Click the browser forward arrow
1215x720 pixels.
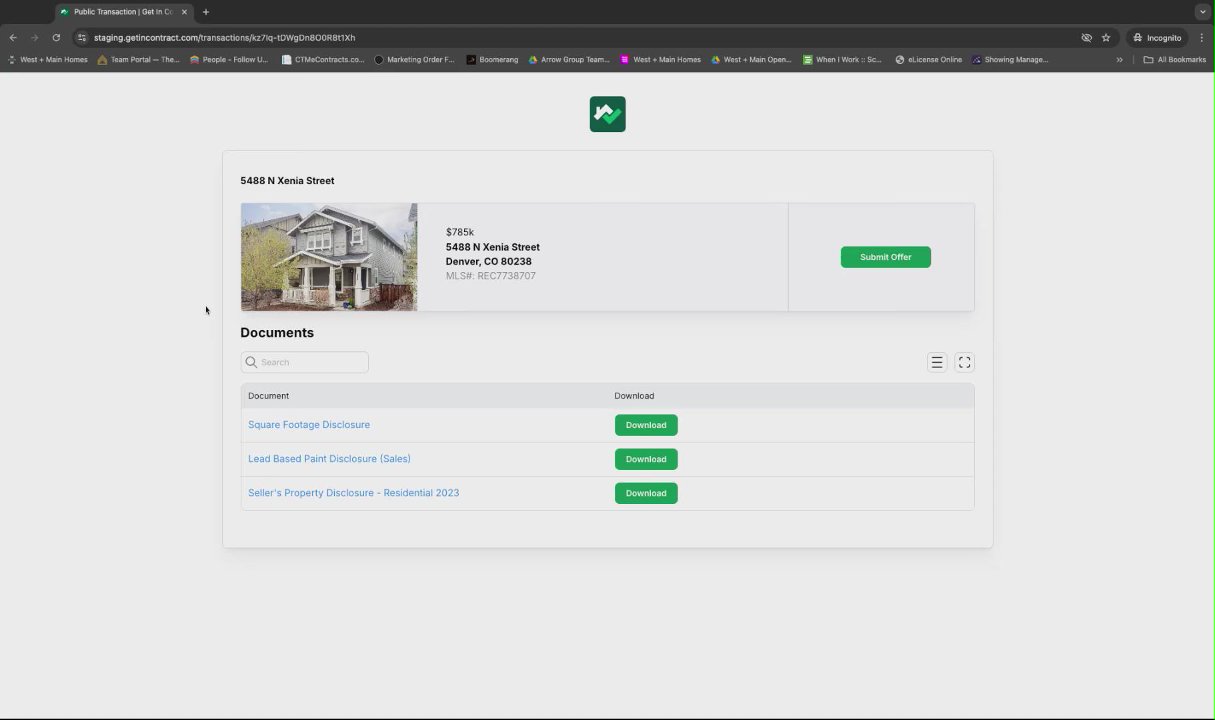click(x=34, y=38)
